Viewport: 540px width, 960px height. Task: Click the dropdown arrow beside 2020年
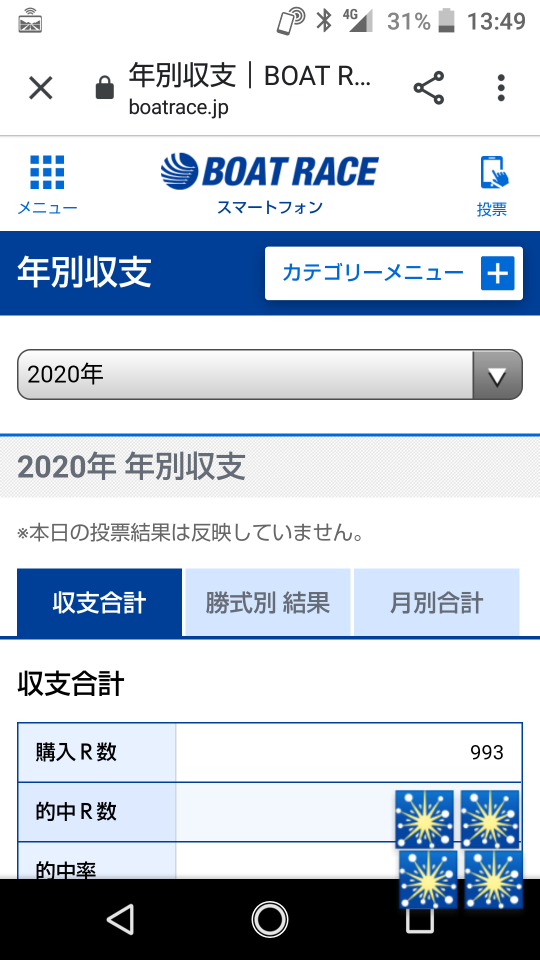pyautogui.click(x=497, y=375)
